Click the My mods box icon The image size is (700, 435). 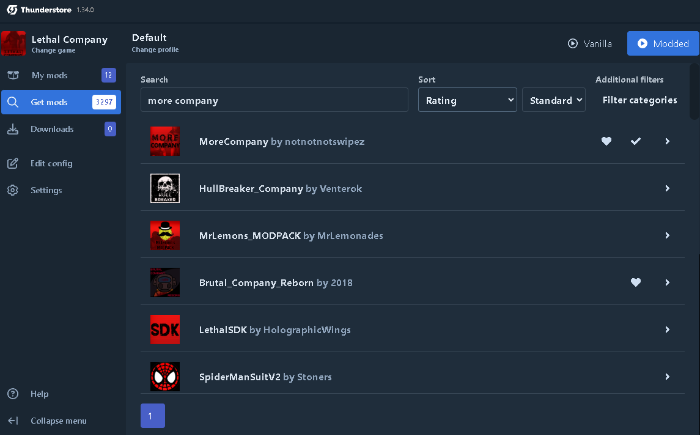pos(13,75)
